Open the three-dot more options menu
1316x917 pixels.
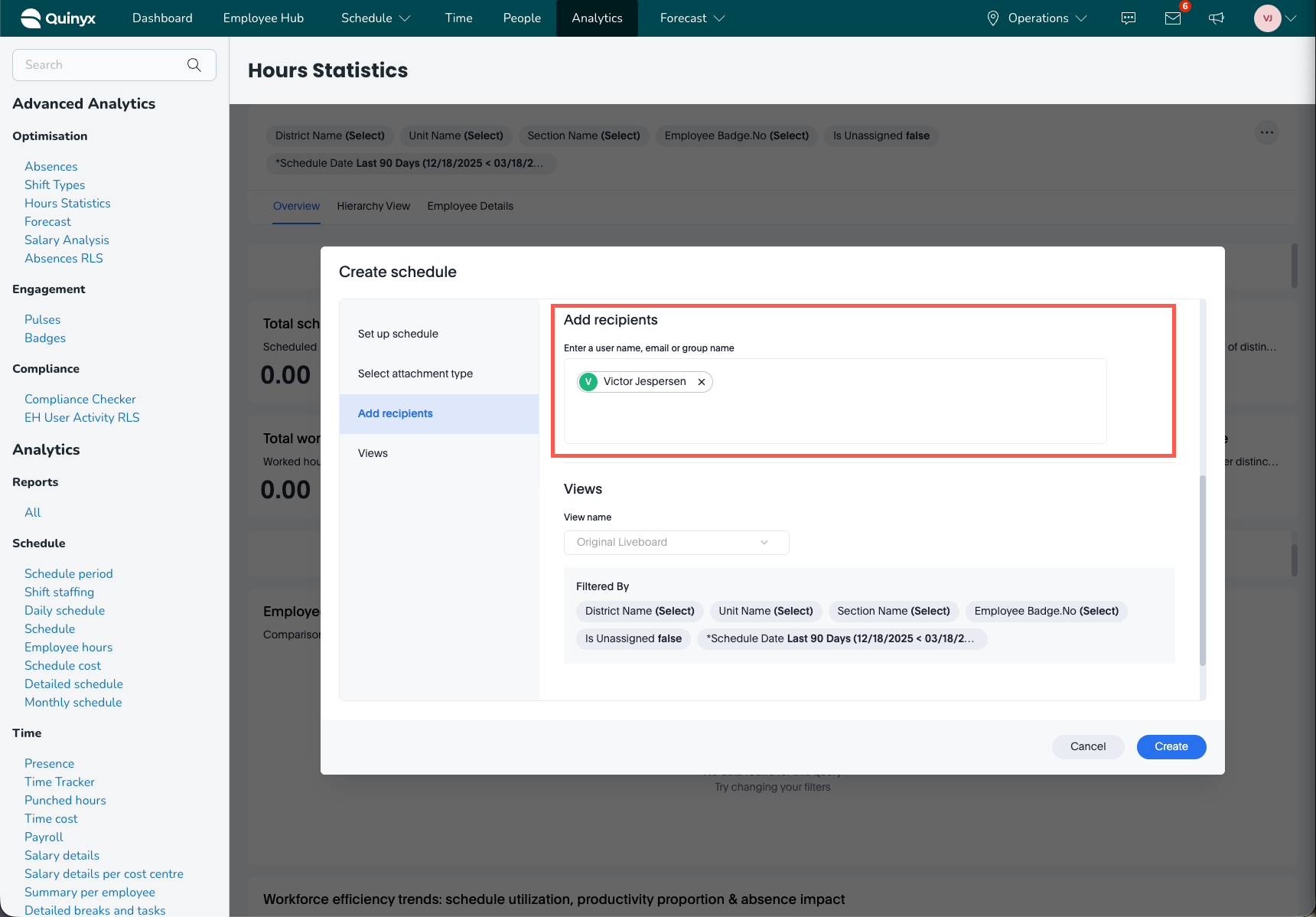click(x=1267, y=132)
